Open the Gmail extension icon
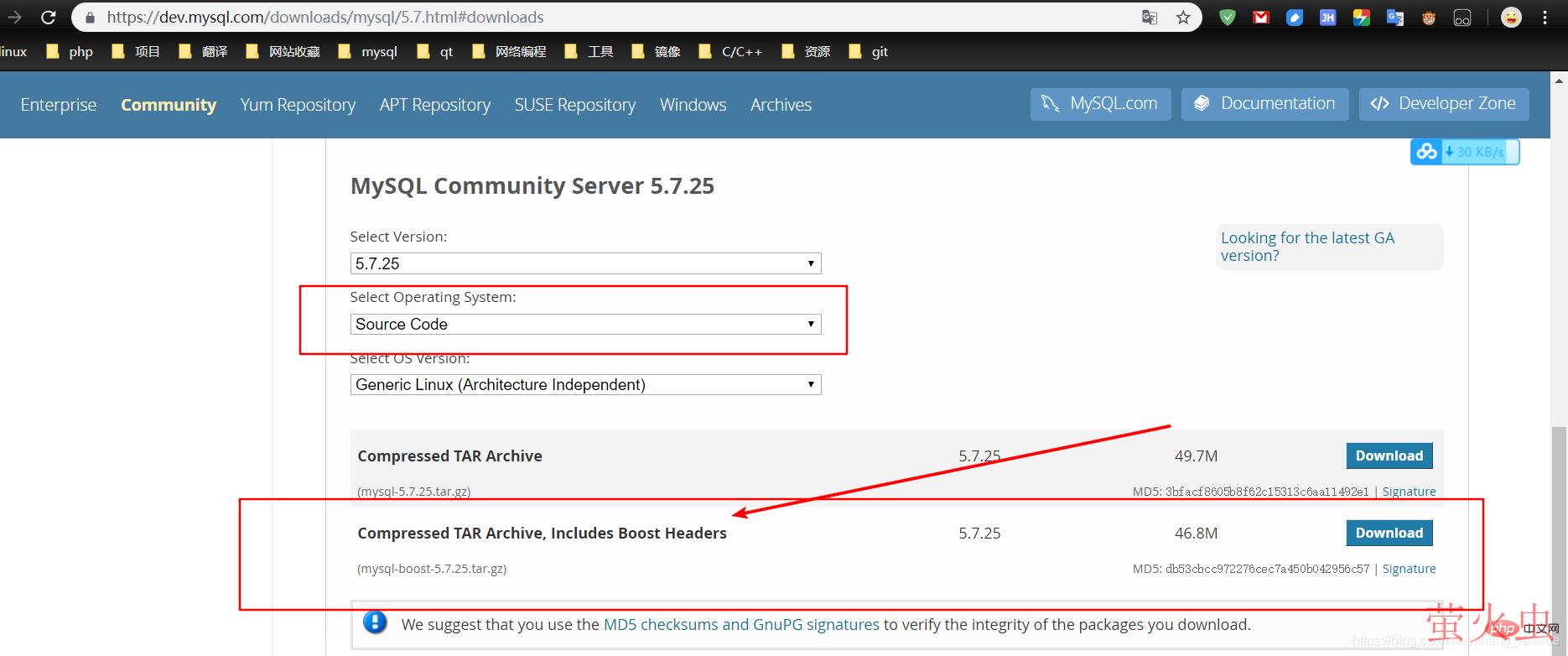This screenshot has width=1568, height=656. point(1261,18)
